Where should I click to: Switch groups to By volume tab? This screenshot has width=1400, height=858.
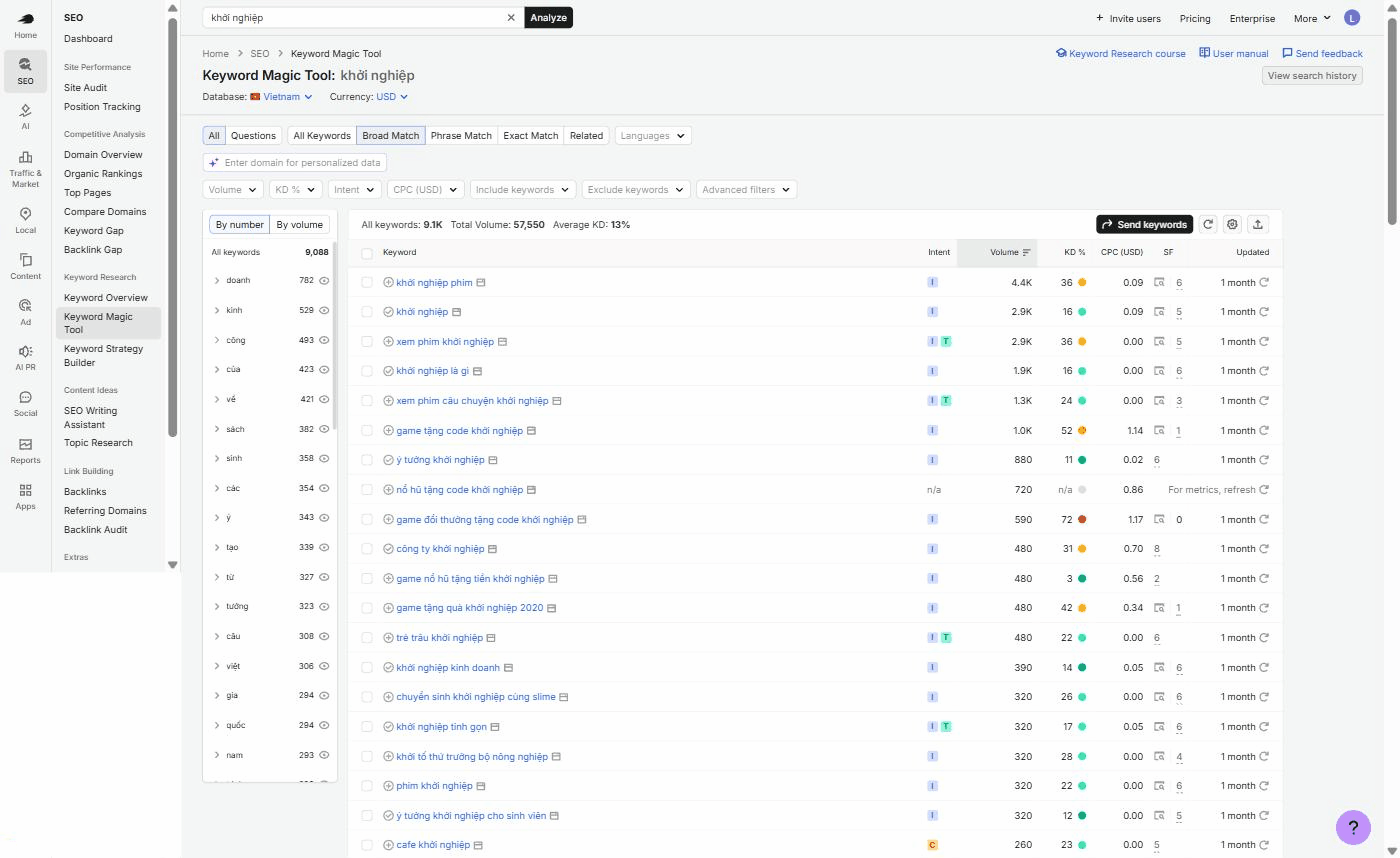pos(300,225)
